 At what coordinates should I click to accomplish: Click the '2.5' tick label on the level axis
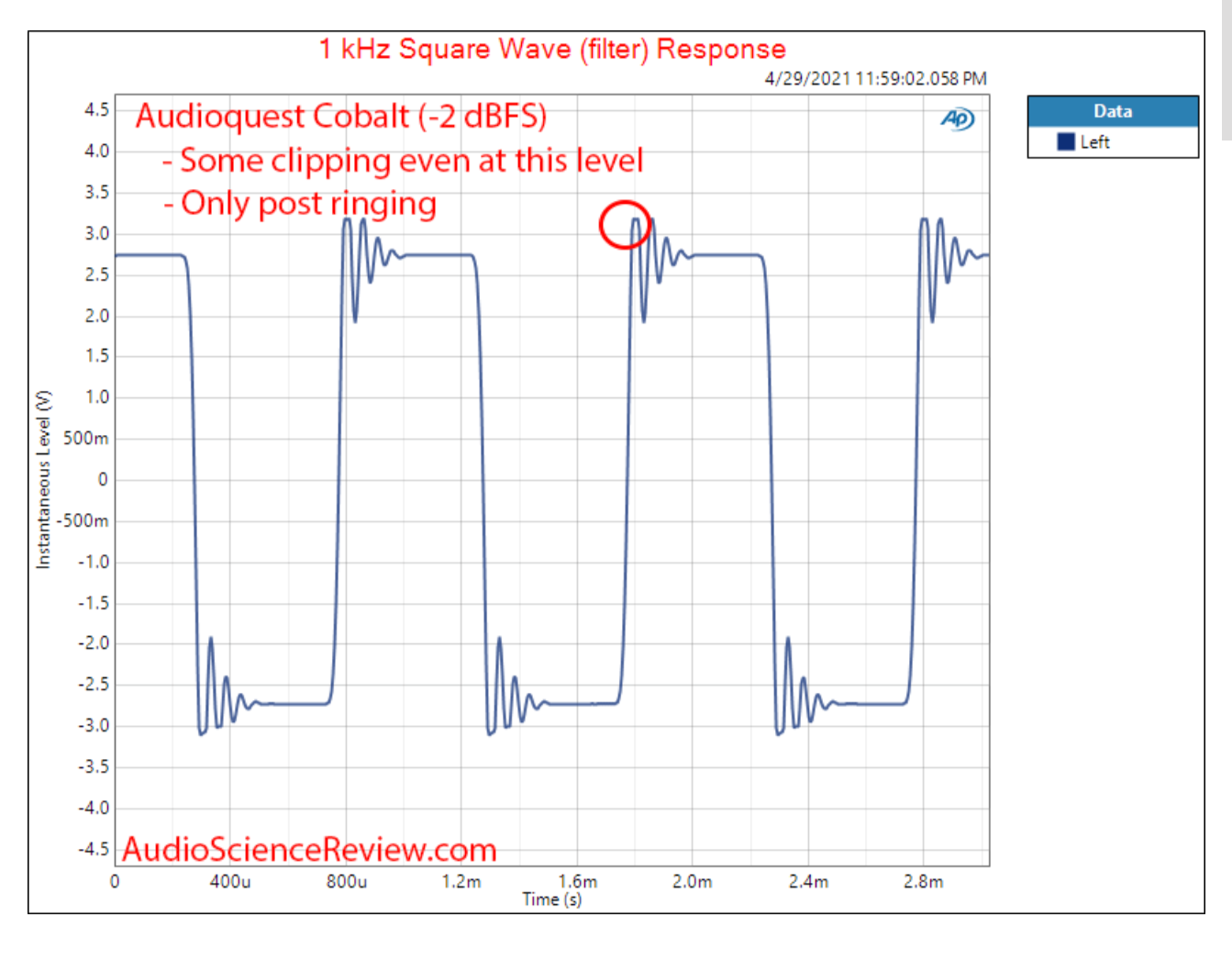pyautogui.click(x=96, y=274)
